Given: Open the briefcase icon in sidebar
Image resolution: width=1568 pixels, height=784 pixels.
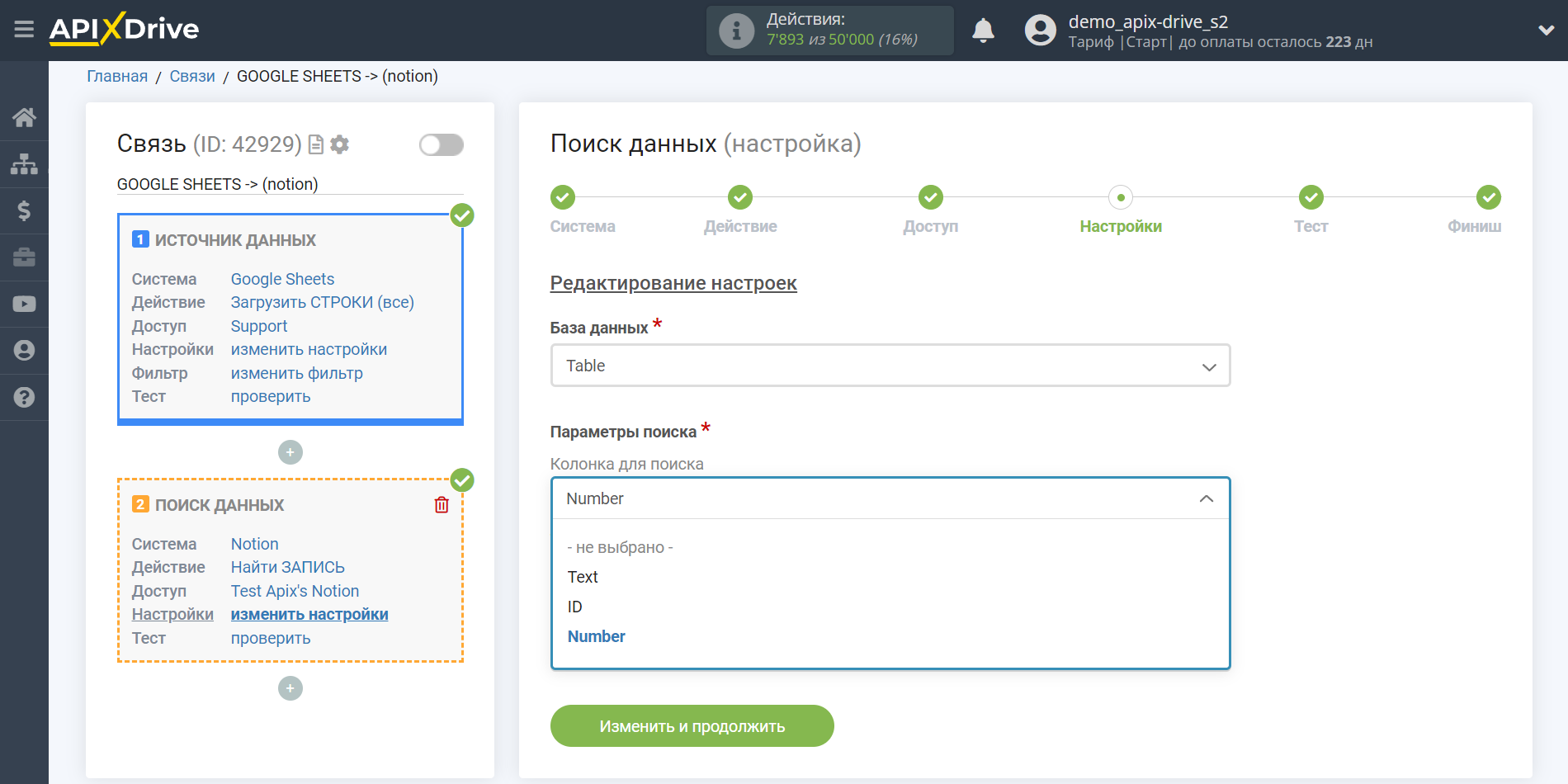Looking at the screenshot, I should 24,257.
